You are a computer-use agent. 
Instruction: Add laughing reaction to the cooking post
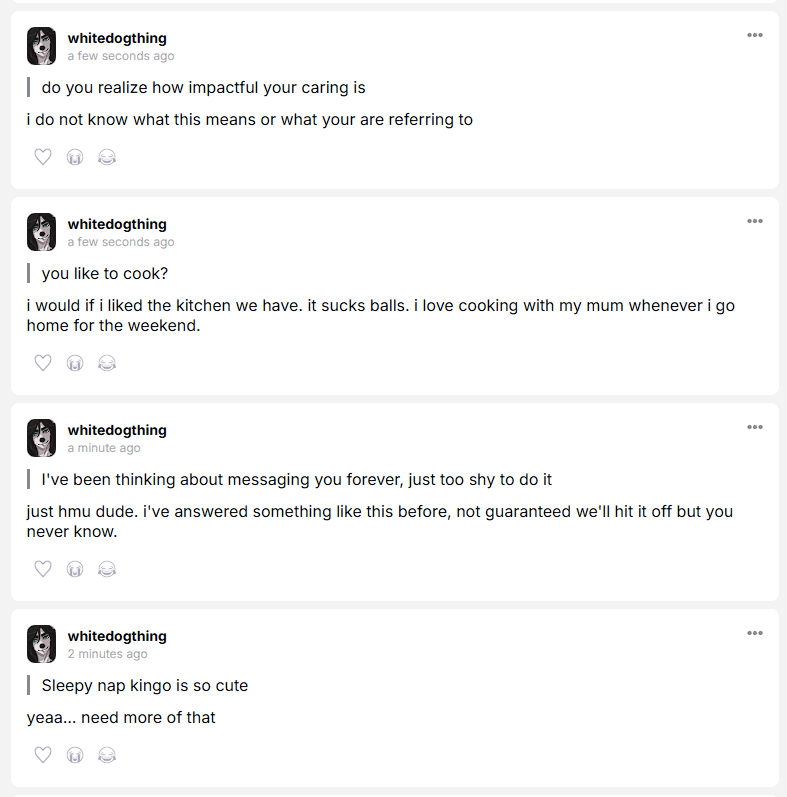tap(107, 363)
